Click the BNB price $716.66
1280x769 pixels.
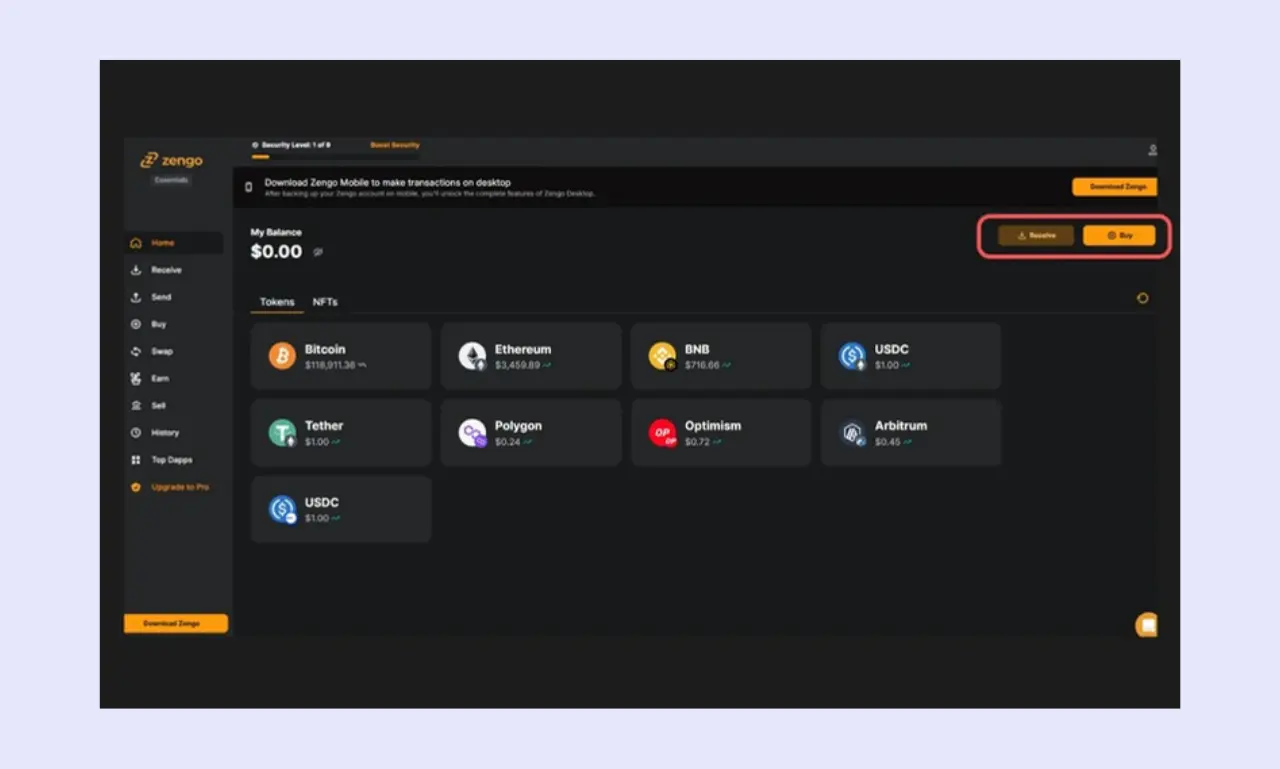point(702,365)
